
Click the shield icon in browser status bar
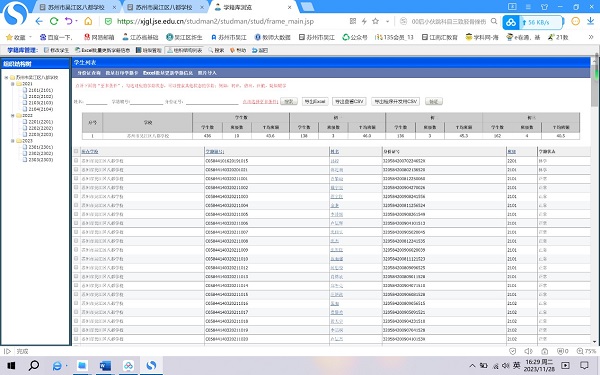[513, 351]
